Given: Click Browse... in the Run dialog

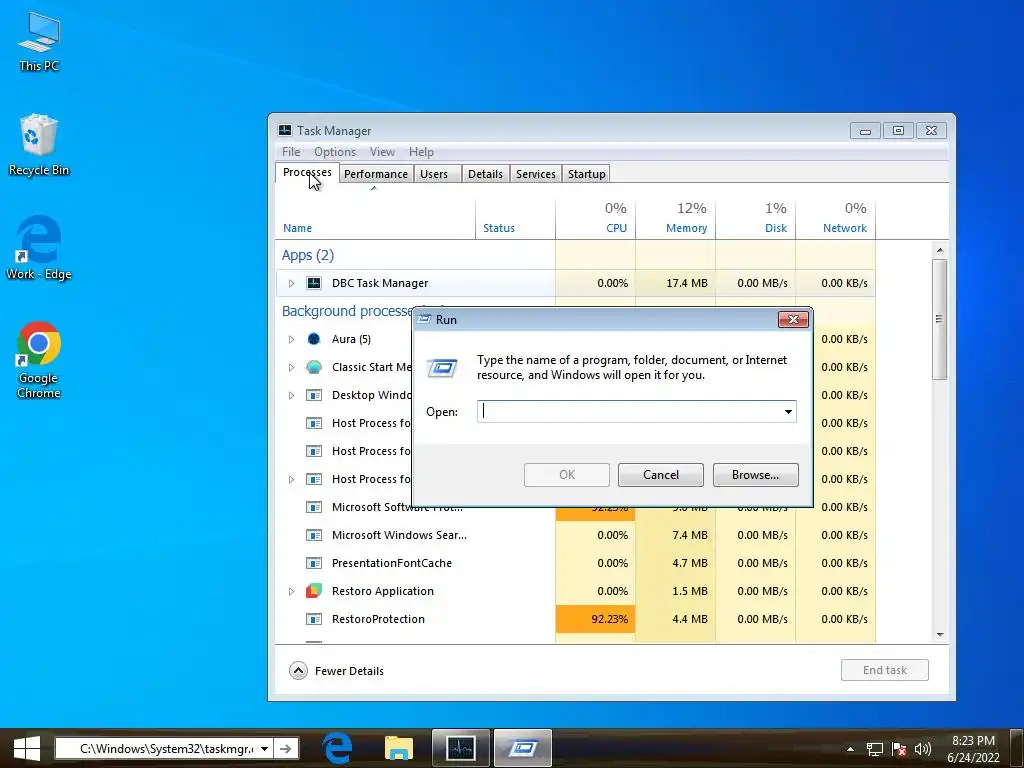Looking at the screenshot, I should pyautogui.click(x=756, y=475).
